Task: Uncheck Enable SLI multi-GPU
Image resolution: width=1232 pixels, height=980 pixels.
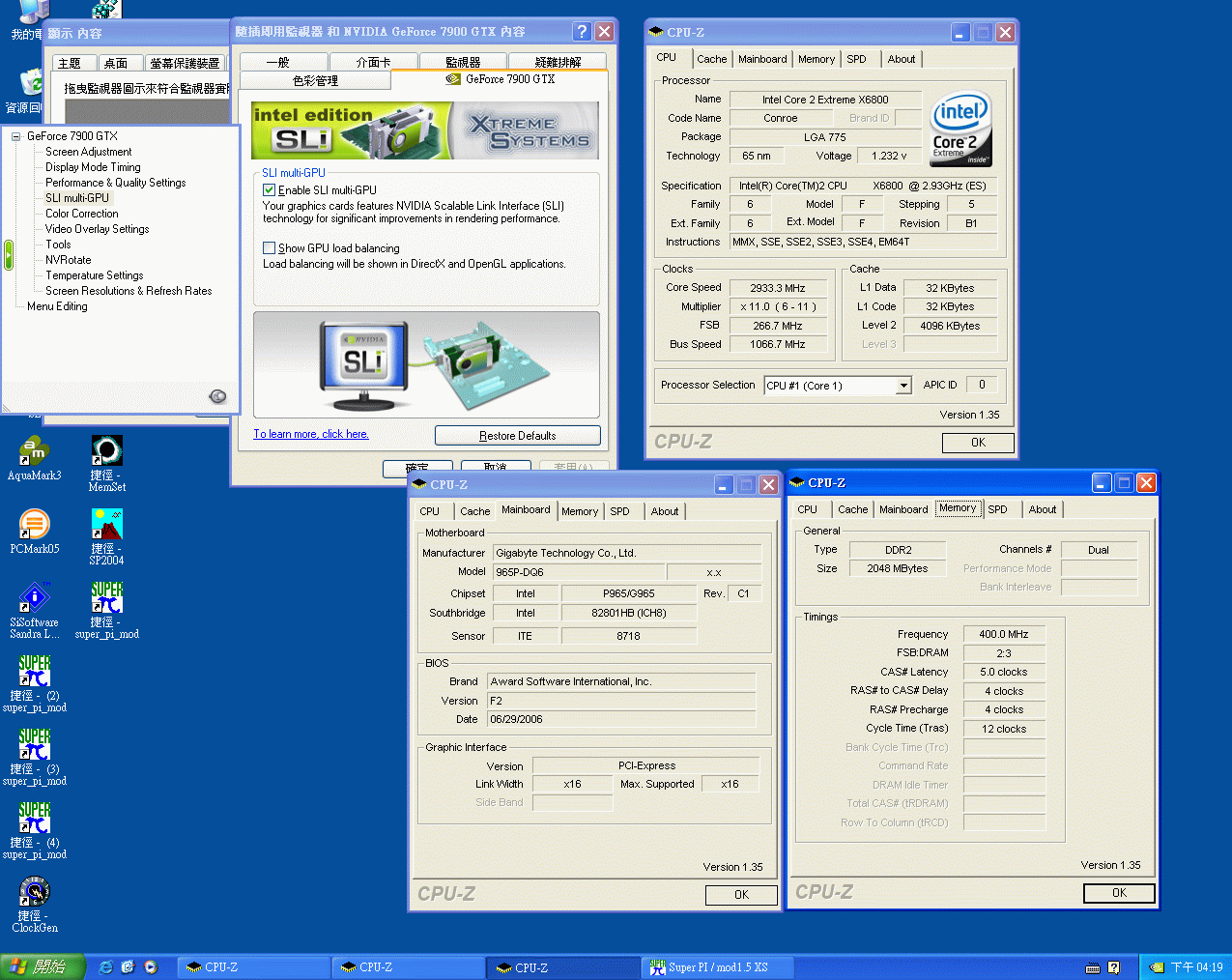Action: pyautogui.click(x=270, y=190)
